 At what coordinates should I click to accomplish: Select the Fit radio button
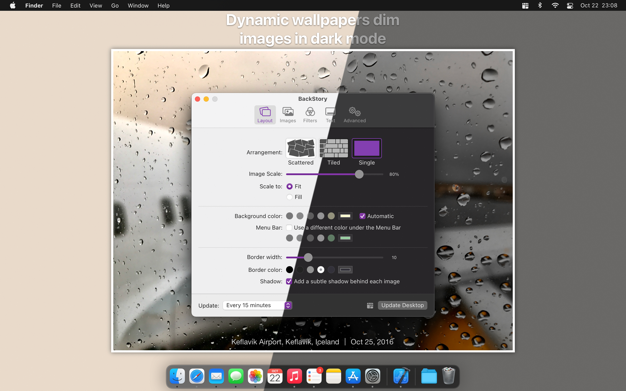289,187
